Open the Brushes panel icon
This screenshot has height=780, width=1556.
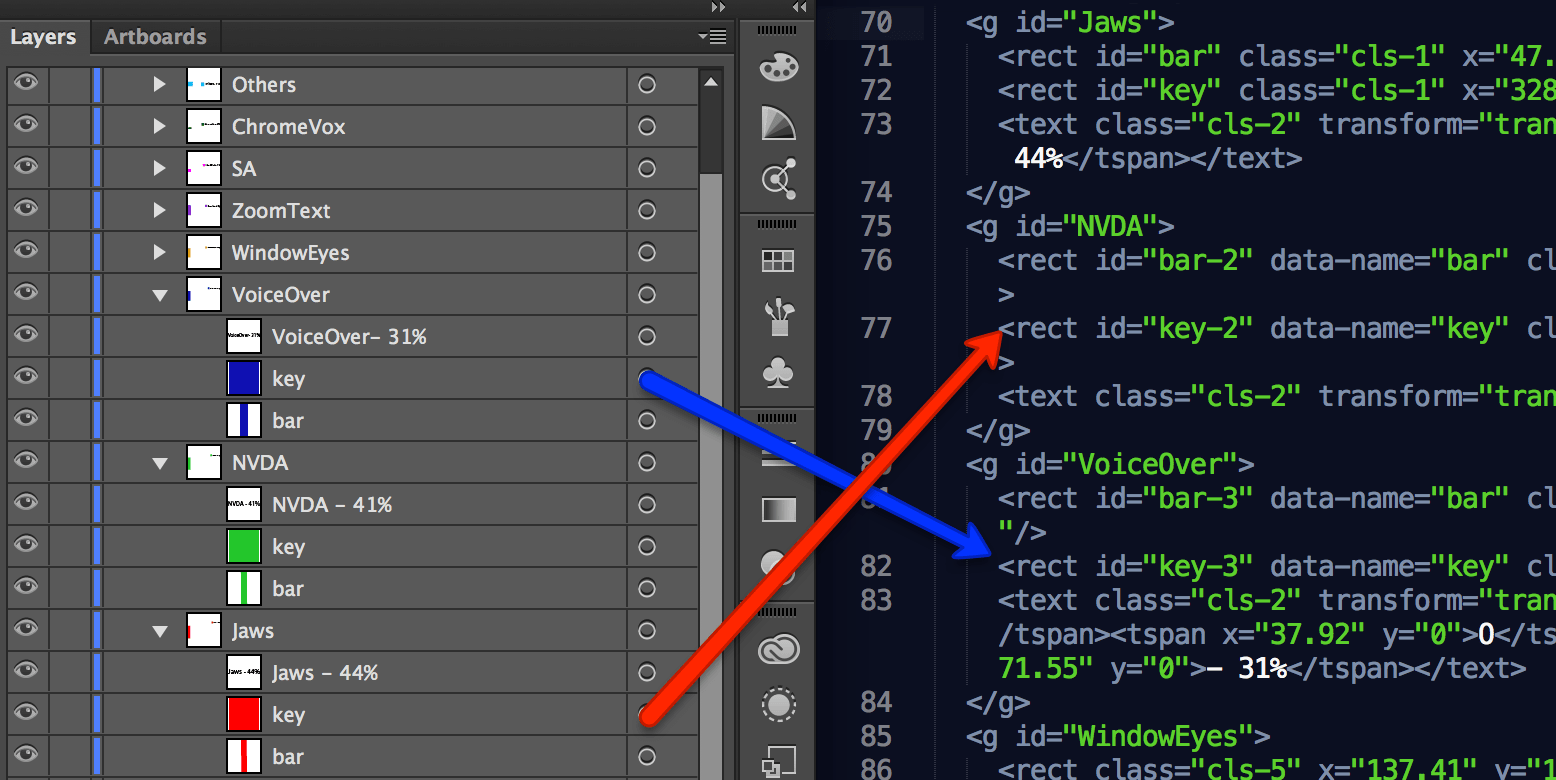coord(778,317)
